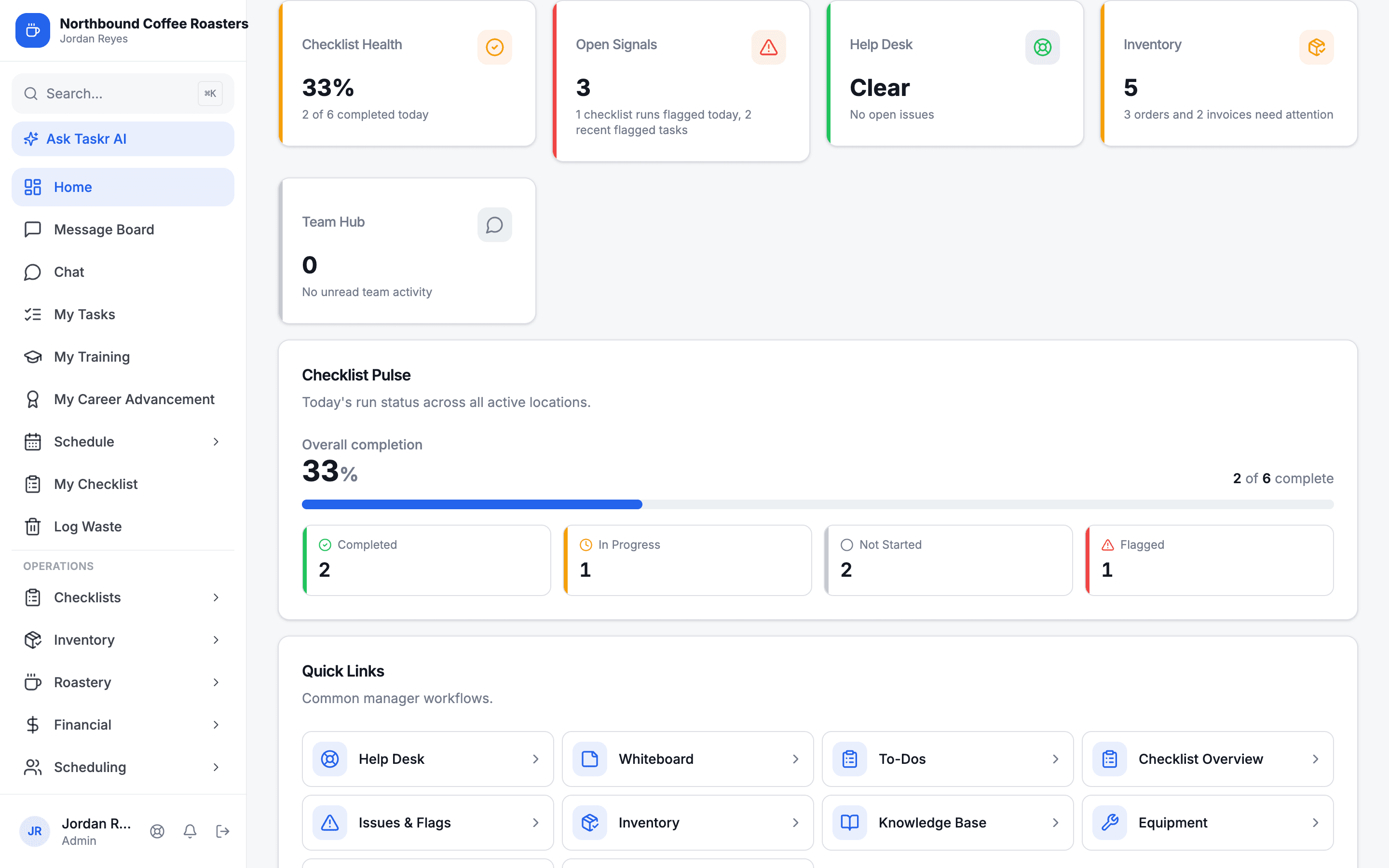This screenshot has width=1389, height=868.
Task: Click the To-Dos clipboard icon
Action: [849, 759]
